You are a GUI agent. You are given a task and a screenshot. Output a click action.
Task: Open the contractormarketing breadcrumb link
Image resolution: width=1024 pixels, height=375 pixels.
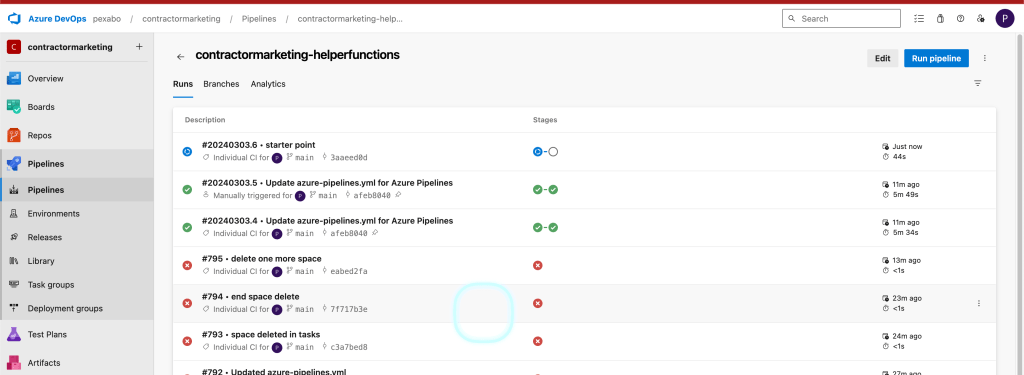(x=182, y=19)
